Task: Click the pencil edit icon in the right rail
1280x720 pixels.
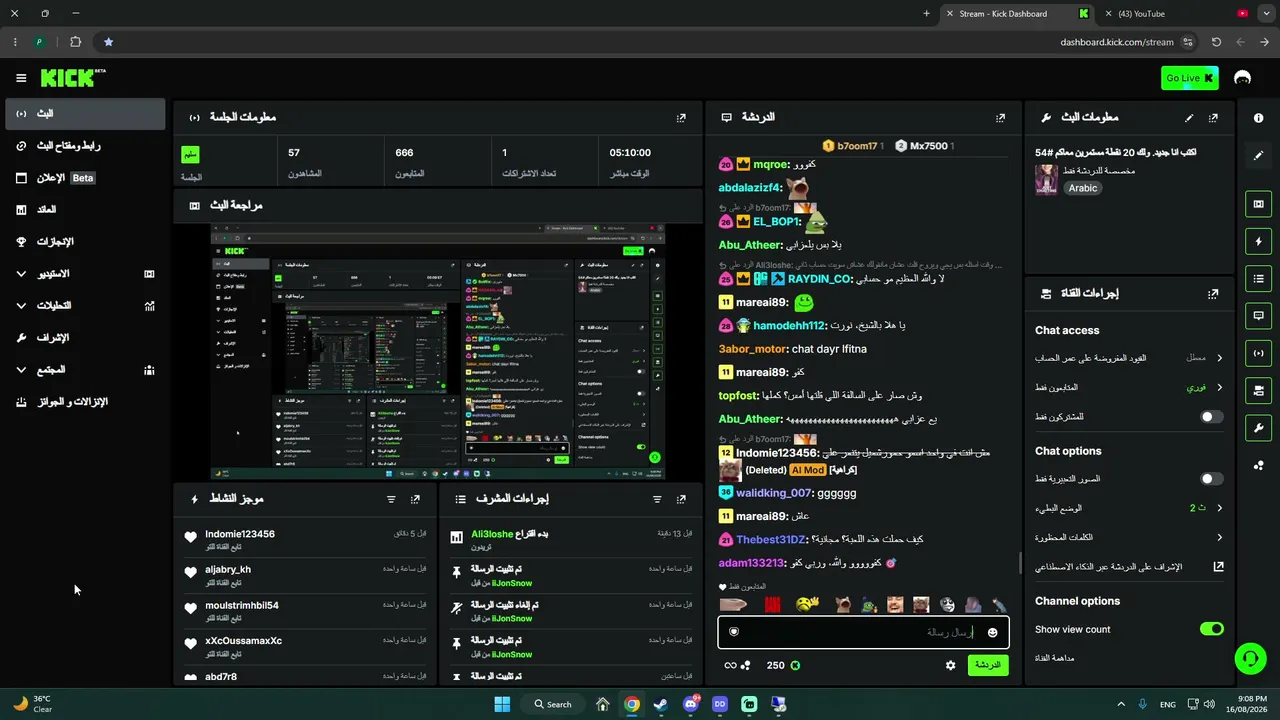Action: pyautogui.click(x=1258, y=156)
